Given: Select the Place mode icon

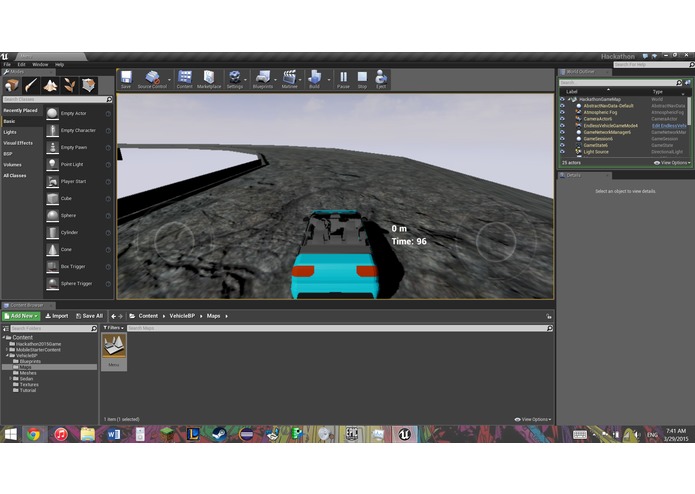Looking at the screenshot, I should pos(12,85).
